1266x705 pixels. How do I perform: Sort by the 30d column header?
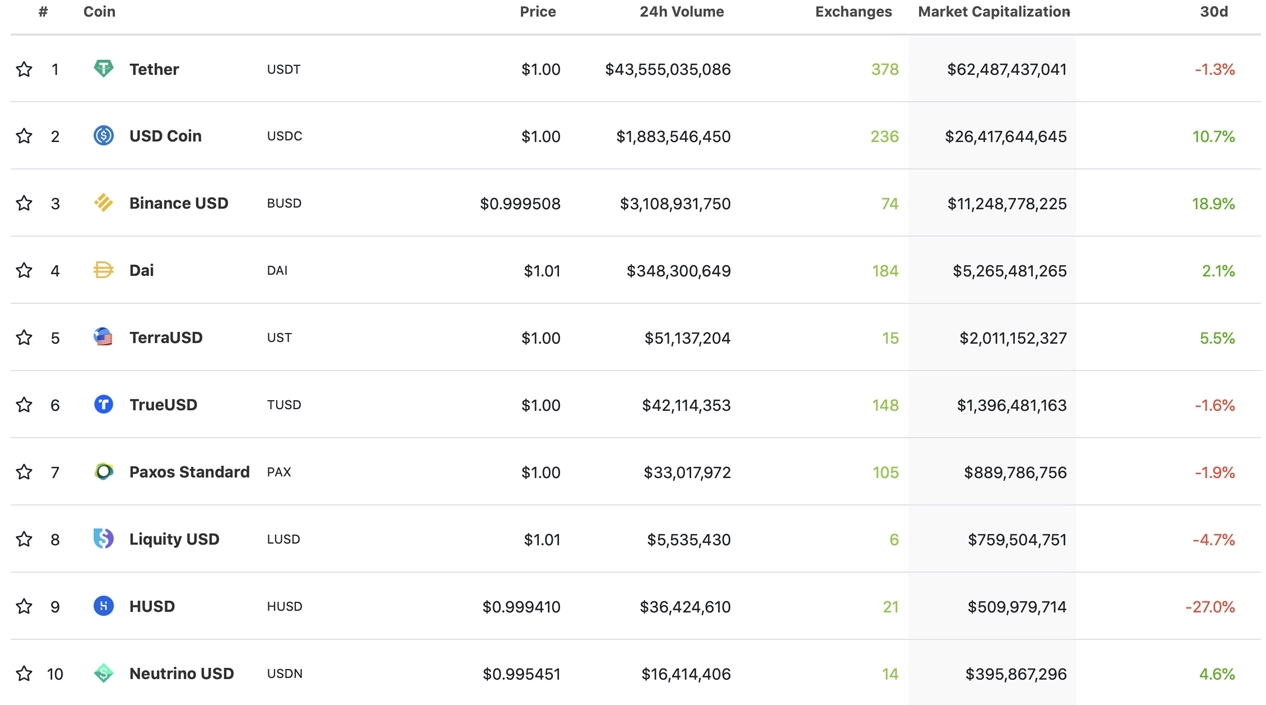[x=1214, y=12]
